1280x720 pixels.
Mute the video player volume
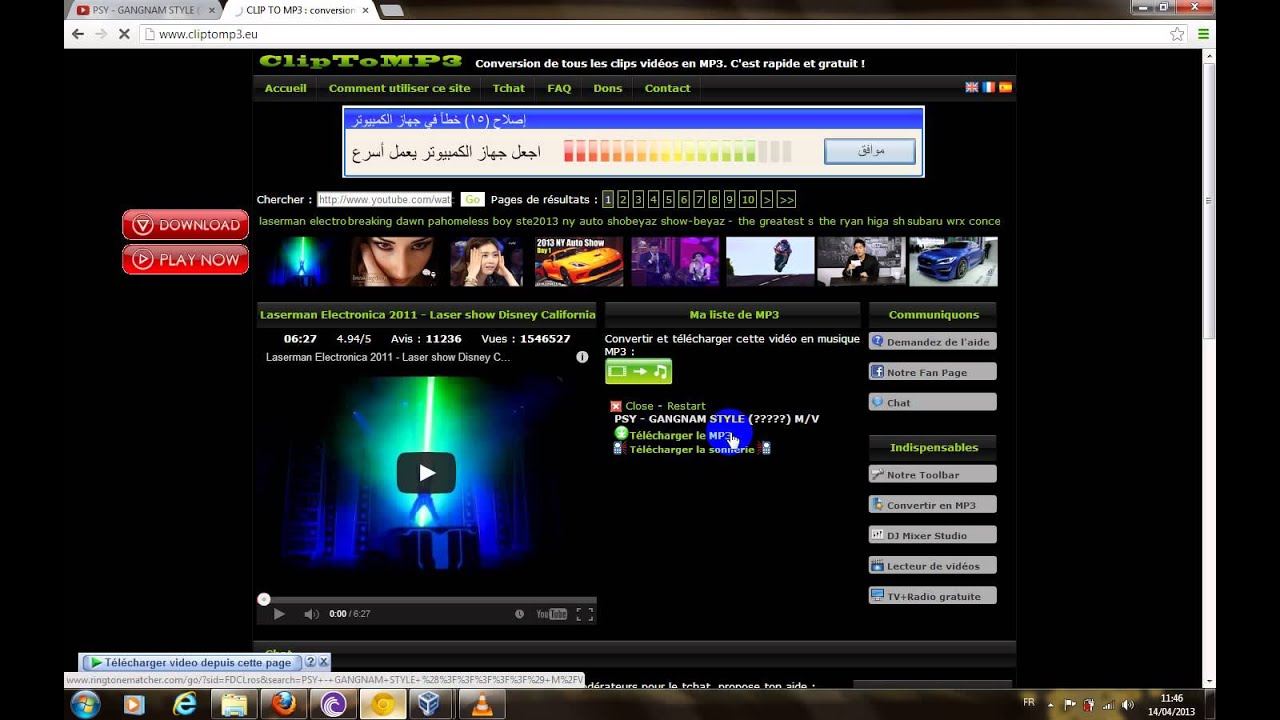click(311, 614)
